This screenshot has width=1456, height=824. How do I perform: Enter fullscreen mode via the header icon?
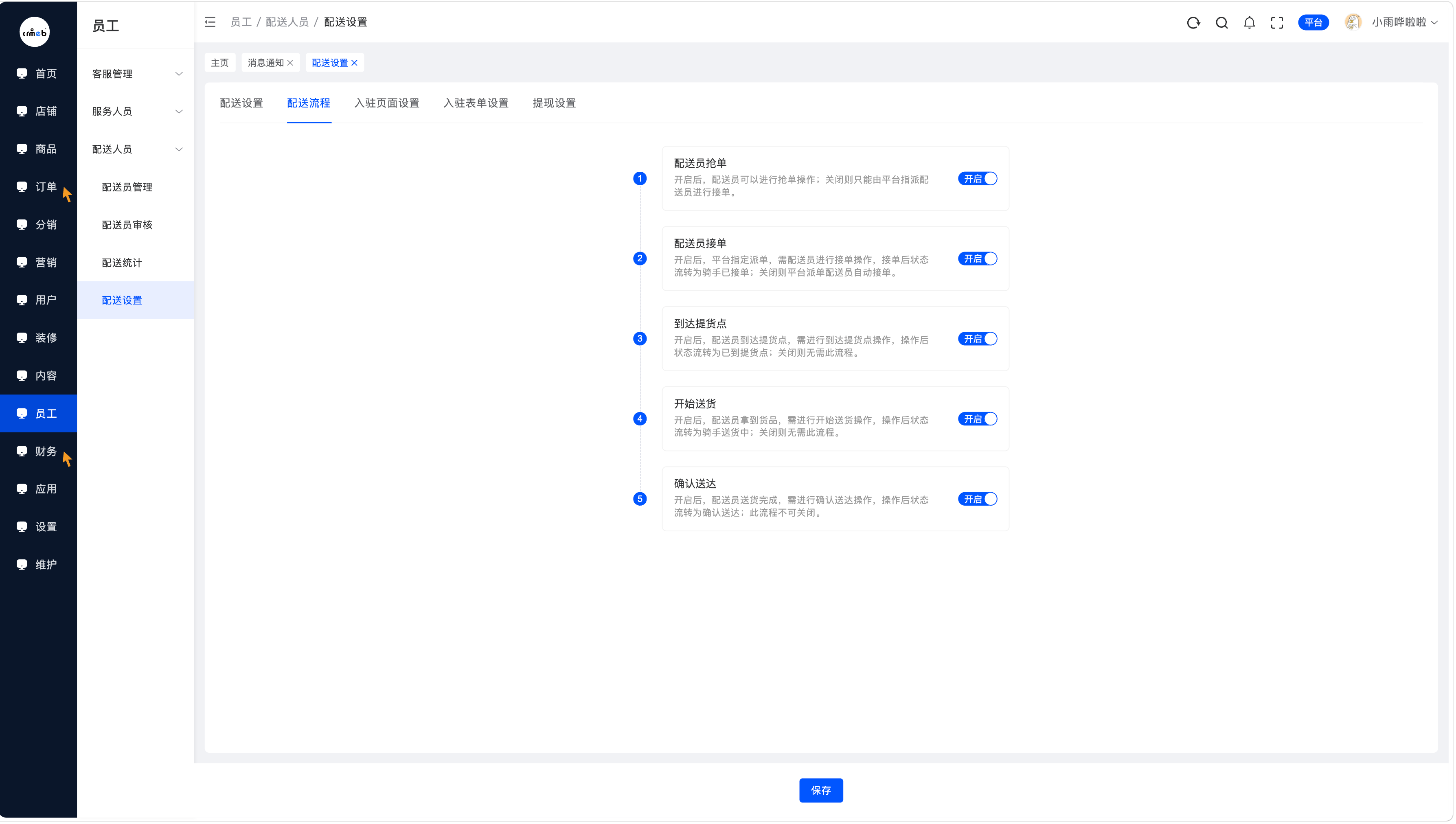pos(1276,23)
